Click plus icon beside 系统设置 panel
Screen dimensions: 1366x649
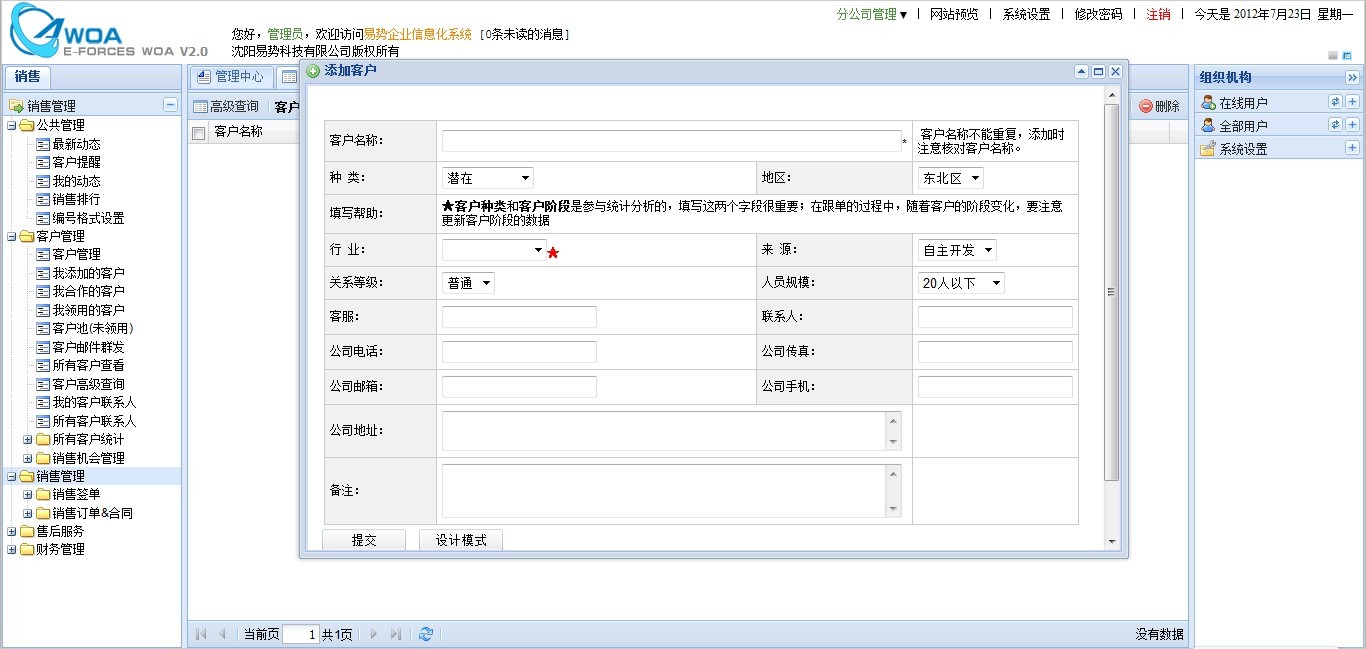pos(1352,148)
